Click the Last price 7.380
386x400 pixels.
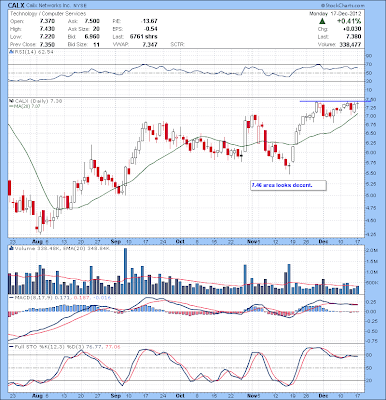354,37
